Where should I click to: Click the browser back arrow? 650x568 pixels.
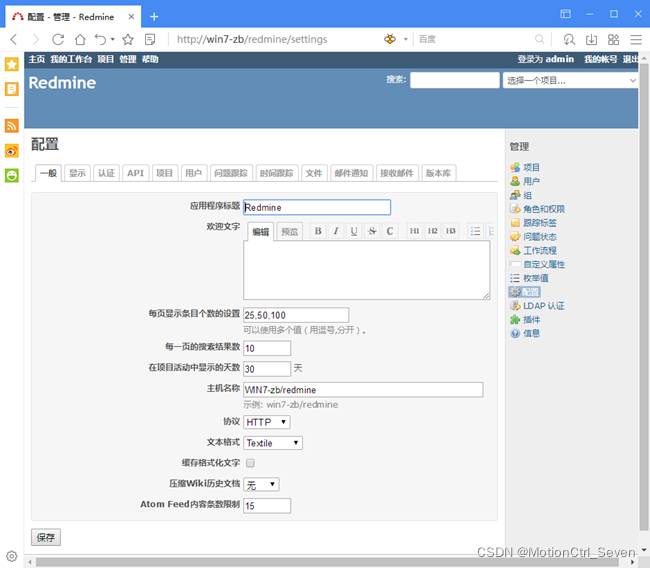coord(14,39)
